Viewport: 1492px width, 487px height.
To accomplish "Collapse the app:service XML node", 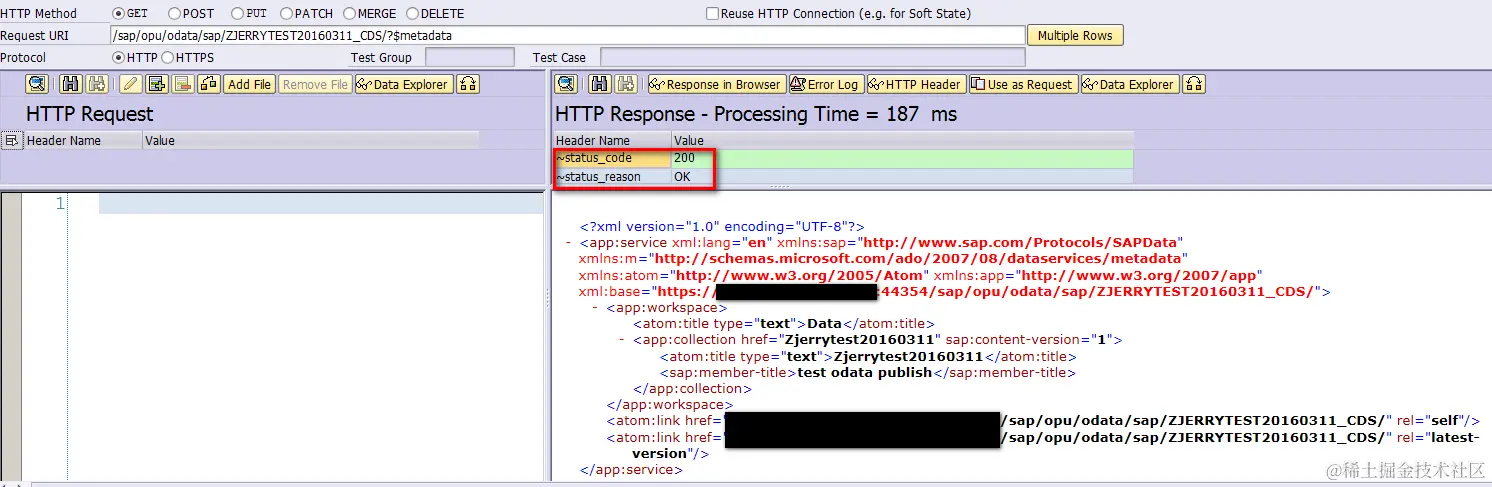I will tap(569, 243).
